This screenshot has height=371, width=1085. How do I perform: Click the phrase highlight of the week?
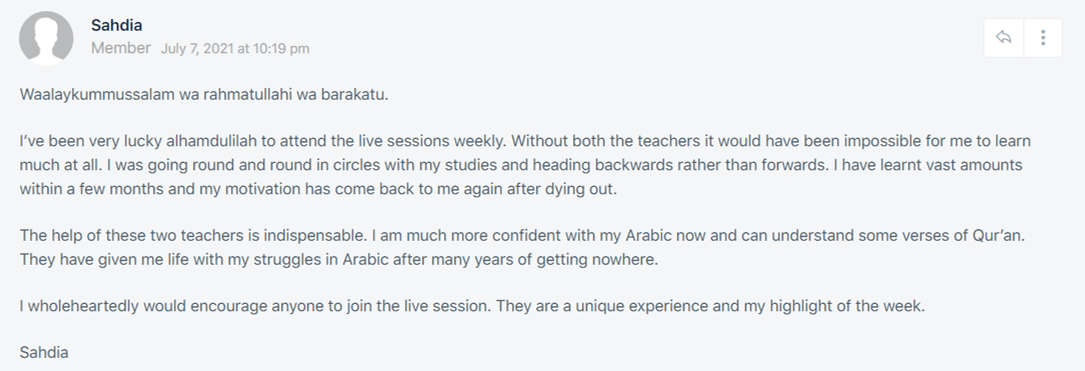tap(845, 306)
